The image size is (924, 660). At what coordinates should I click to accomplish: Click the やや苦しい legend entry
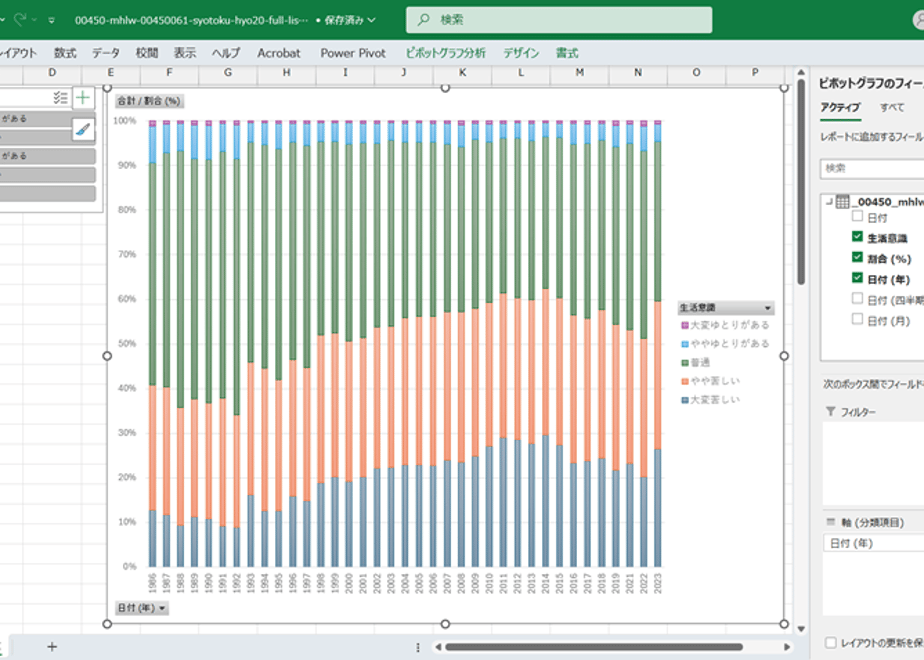point(710,381)
